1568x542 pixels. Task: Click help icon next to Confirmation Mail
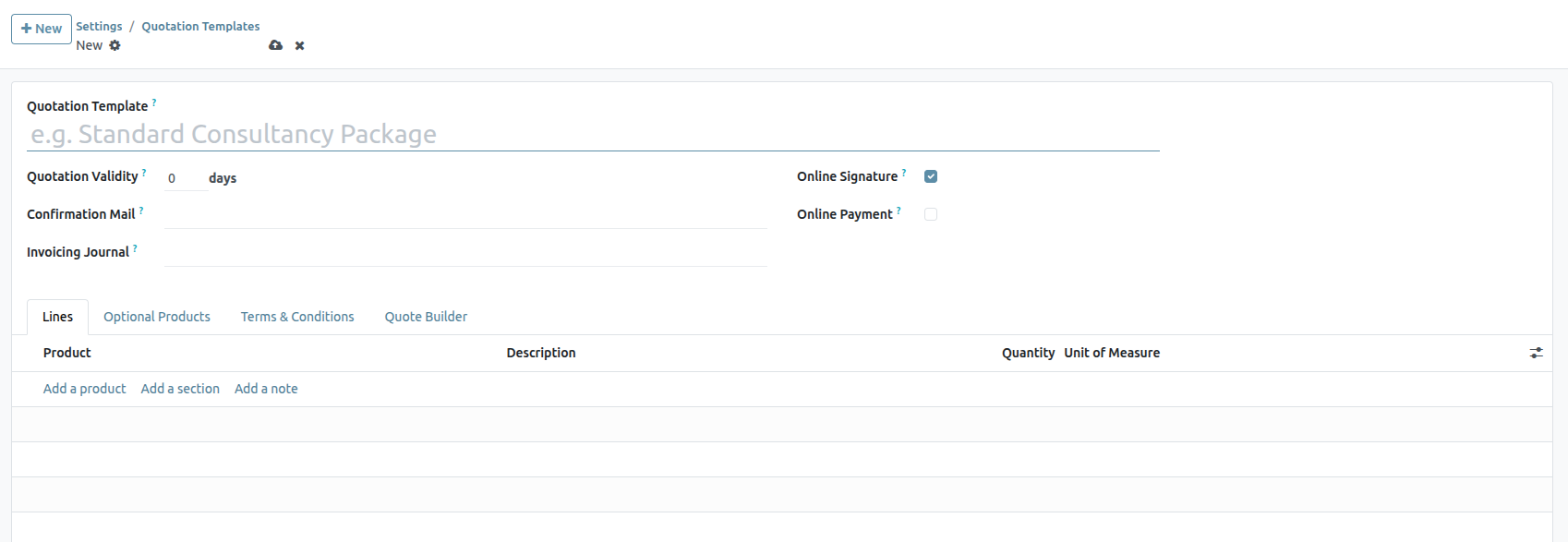pyautogui.click(x=141, y=211)
